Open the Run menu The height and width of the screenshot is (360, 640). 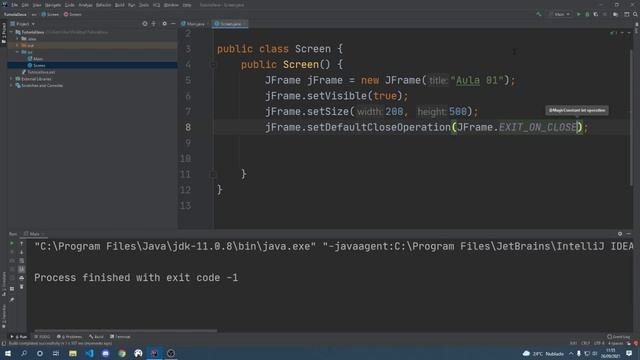(131, 5)
